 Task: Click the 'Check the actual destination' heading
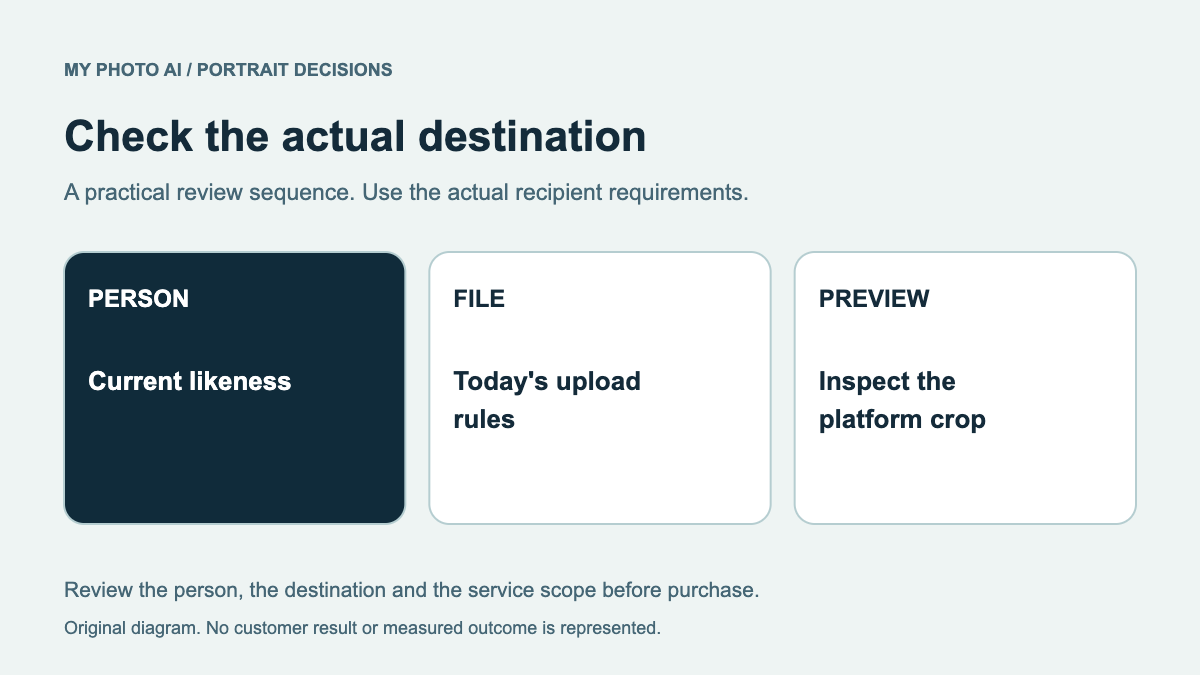point(355,136)
